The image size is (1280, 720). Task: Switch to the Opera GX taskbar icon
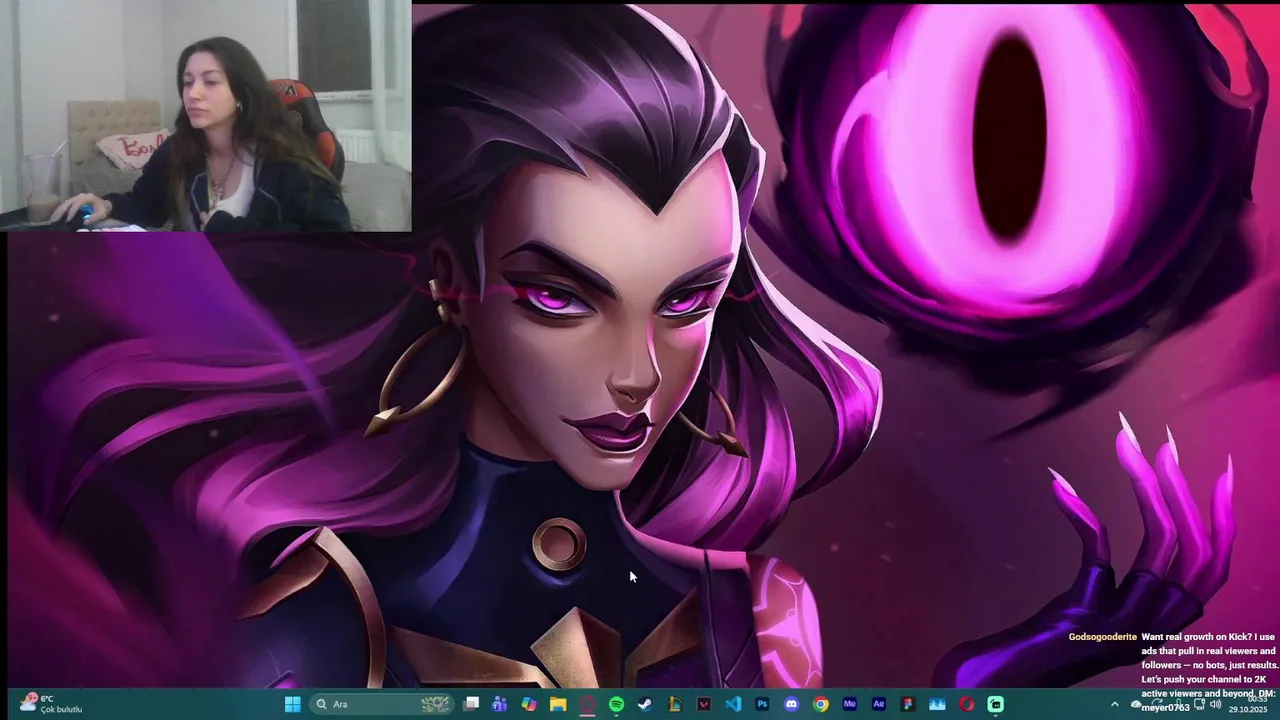(587, 704)
